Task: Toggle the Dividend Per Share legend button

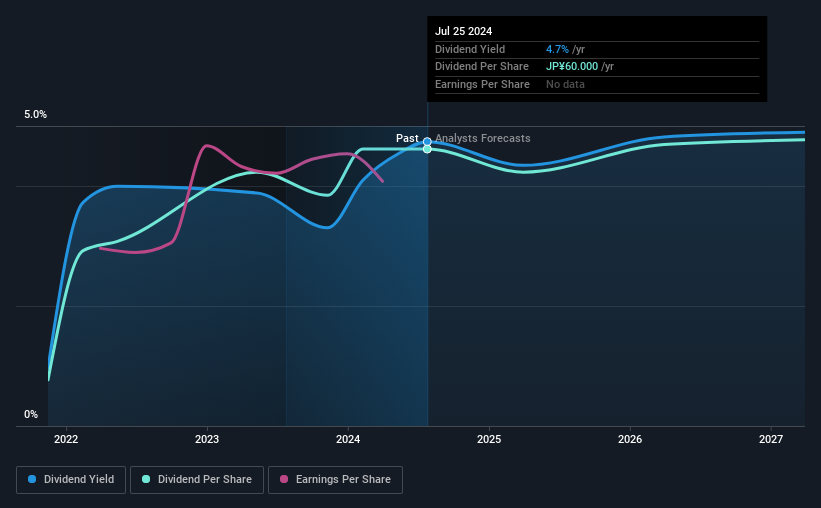Action: click(x=197, y=480)
